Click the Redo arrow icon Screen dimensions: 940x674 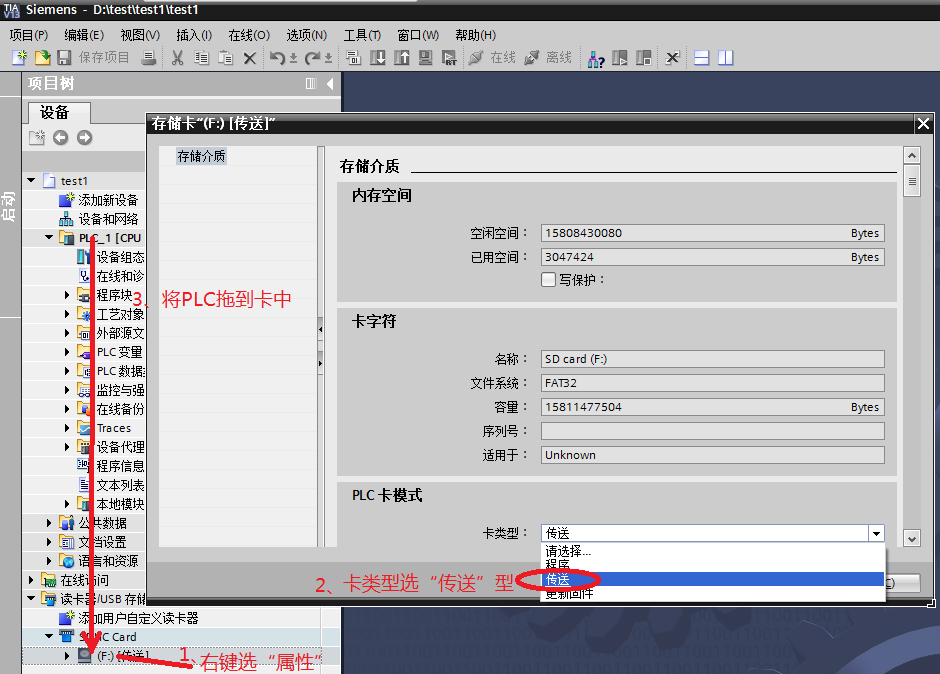click(x=312, y=58)
